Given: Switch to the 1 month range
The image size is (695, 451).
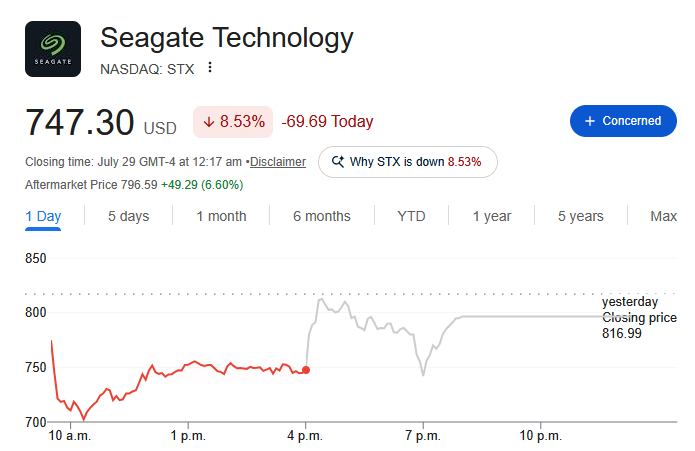Looking at the screenshot, I should click(221, 216).
